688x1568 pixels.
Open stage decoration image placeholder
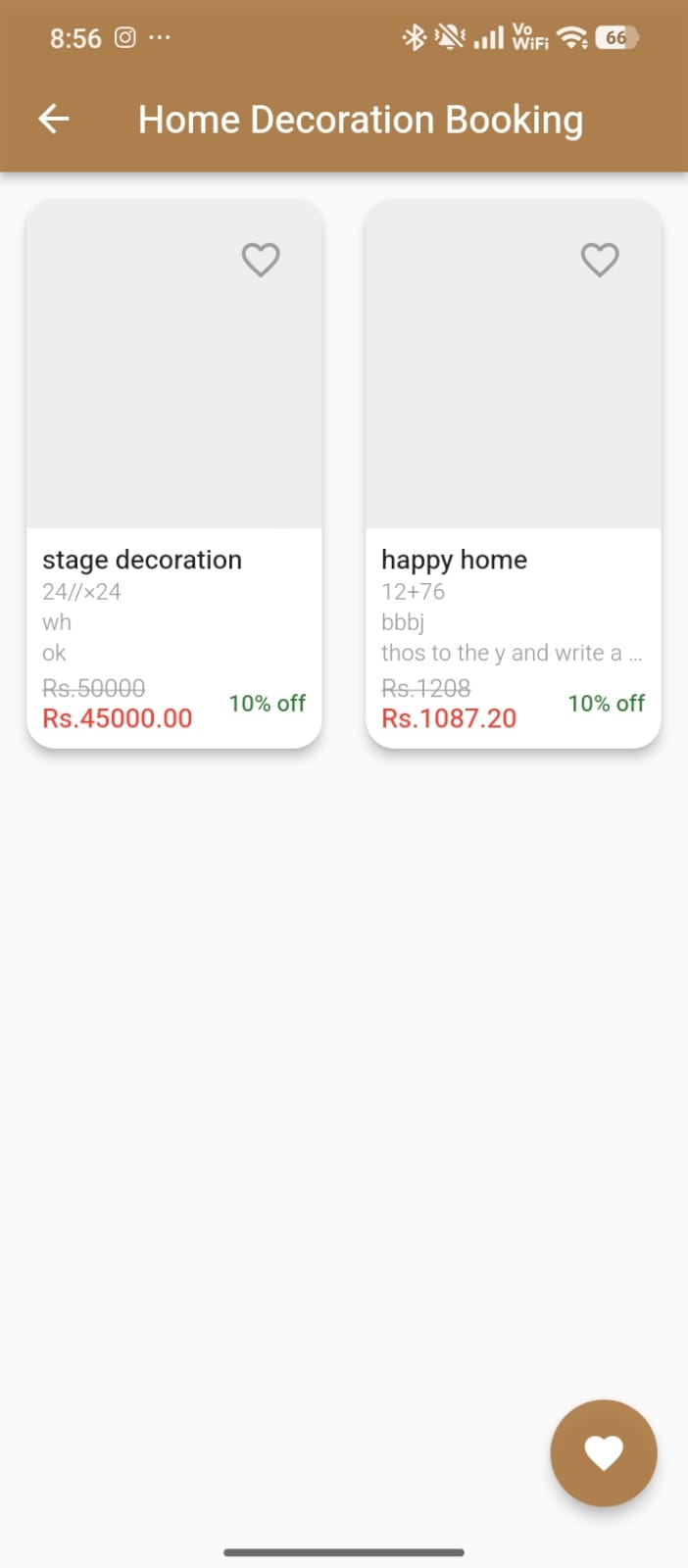pyautogui.click(x=174, y=382)
